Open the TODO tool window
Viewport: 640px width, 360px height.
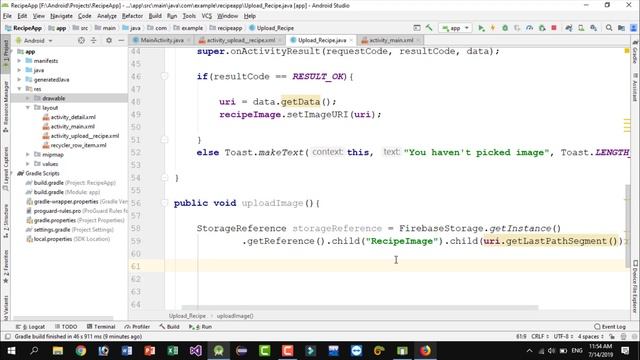click(66, 327)
